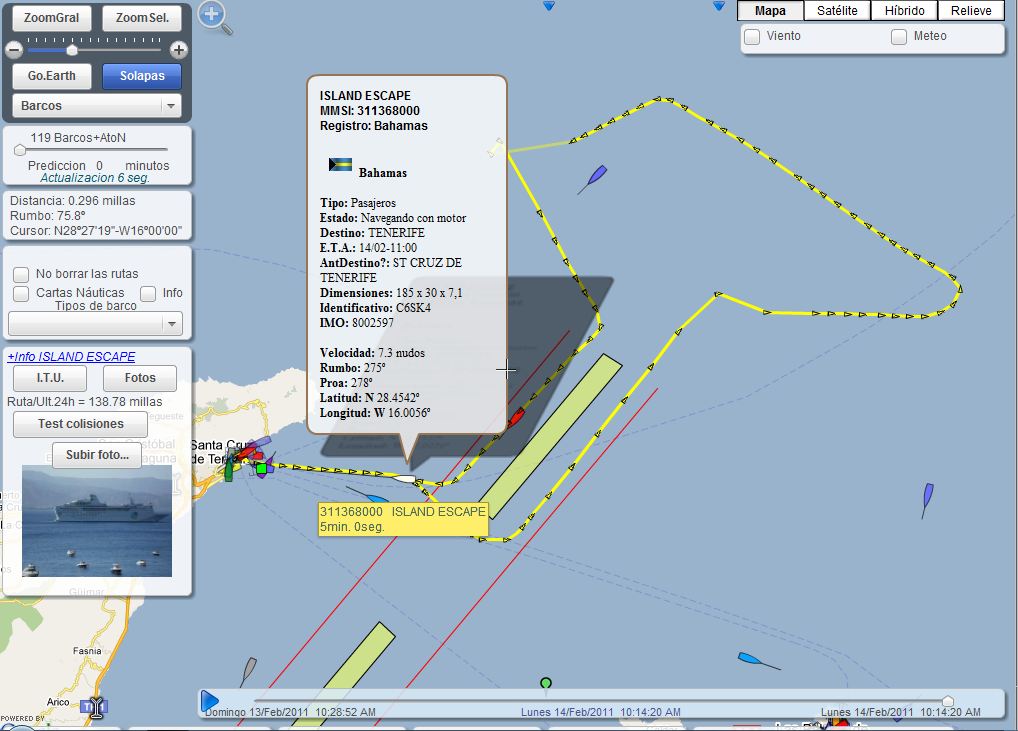Click the yellow ISLAND ESCAPE label
This screenshot has width=1018, height=731.
pyautogui.click(x=403, y=519)
